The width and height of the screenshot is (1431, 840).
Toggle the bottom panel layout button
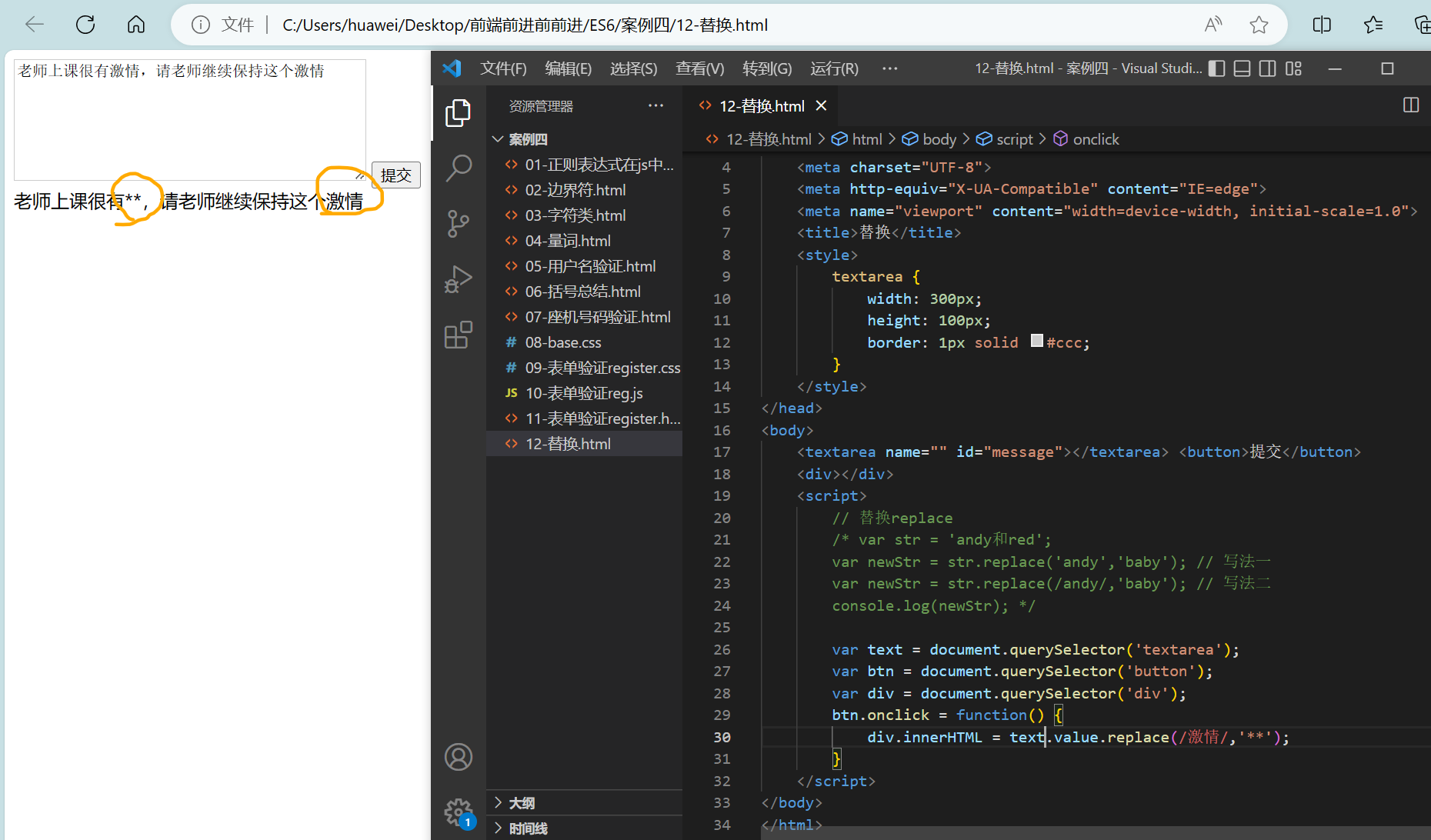click(1242, 68)
